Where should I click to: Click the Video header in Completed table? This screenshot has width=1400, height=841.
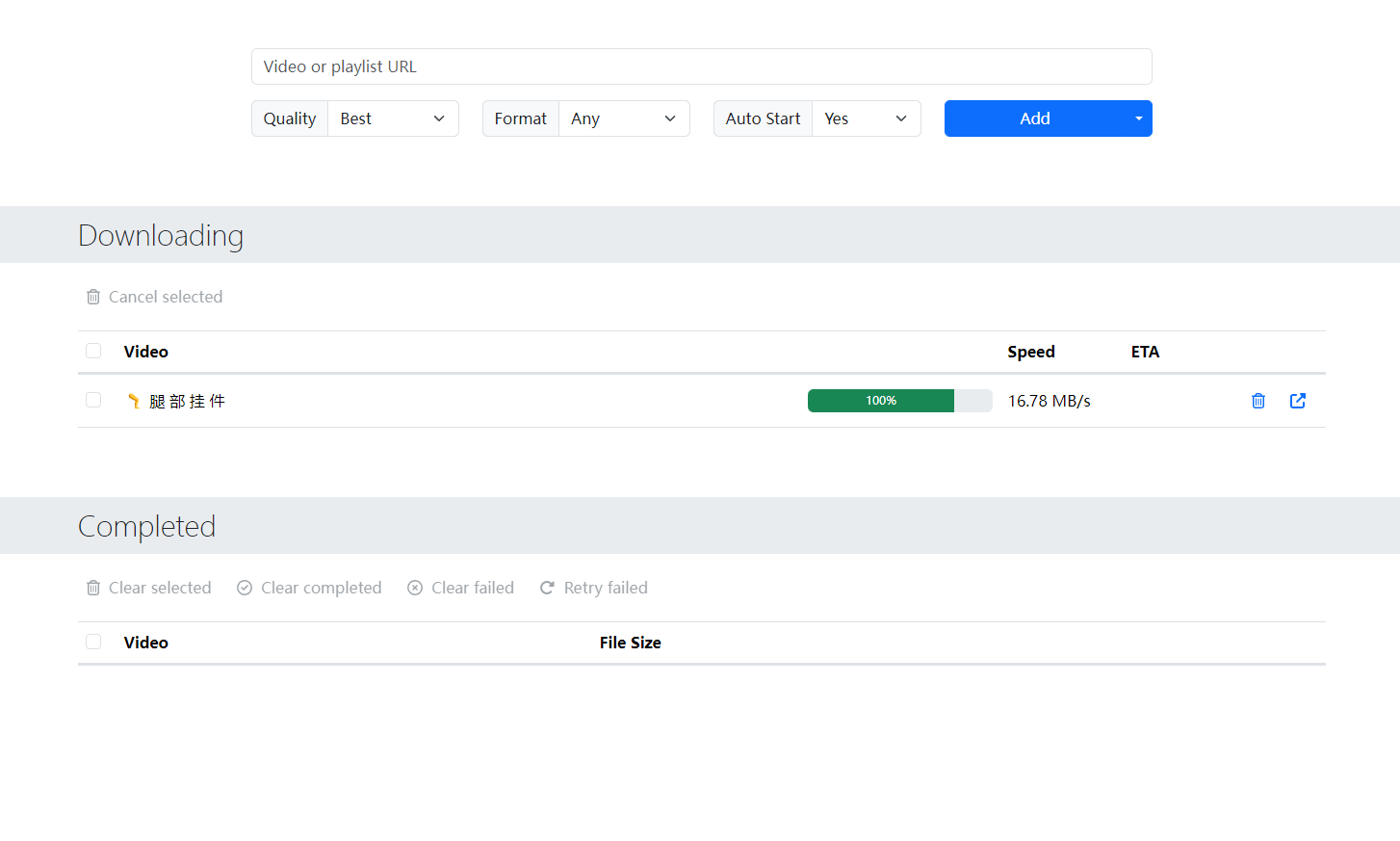click(146, 643)
